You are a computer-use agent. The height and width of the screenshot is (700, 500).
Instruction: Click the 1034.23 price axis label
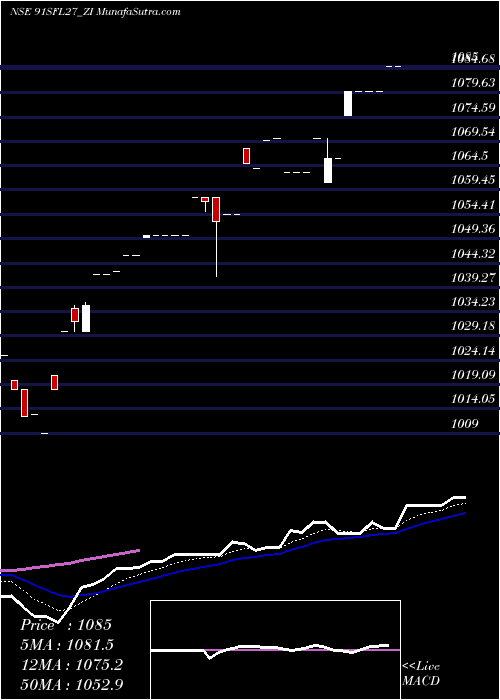click(x=473, y=302)
